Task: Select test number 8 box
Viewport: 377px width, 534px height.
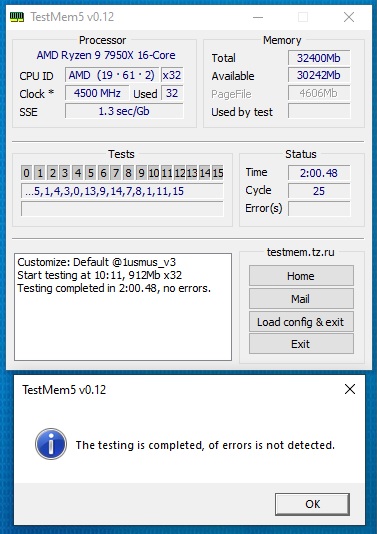Action: 128,173
